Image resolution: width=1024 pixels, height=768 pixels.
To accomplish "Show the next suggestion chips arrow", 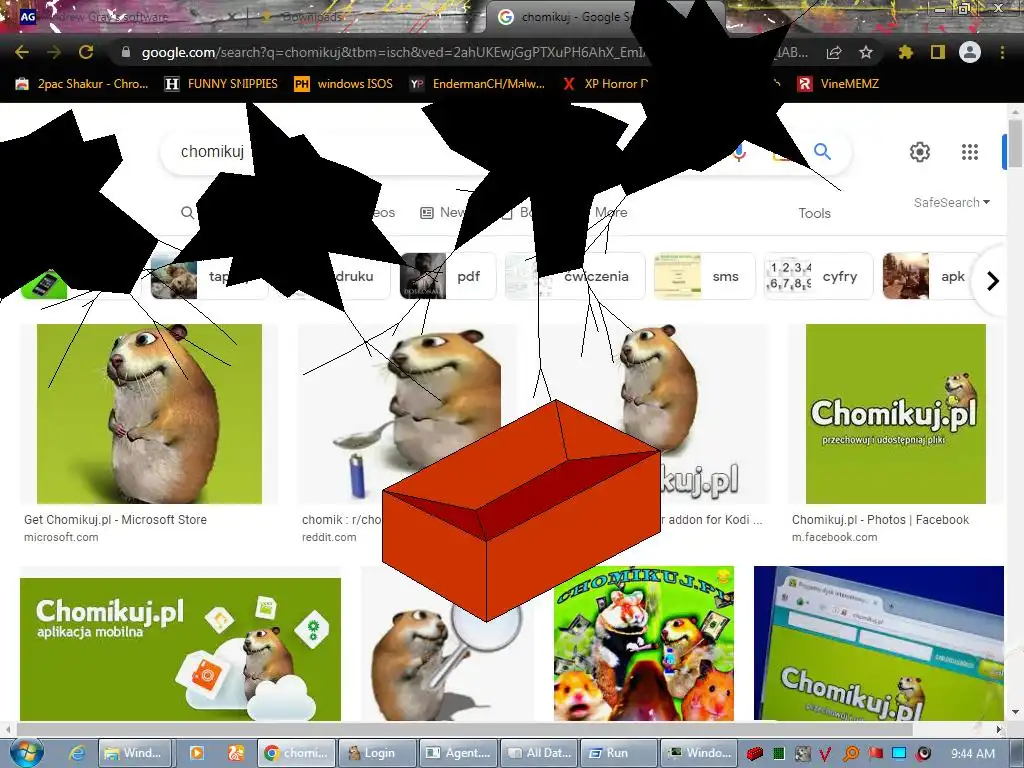I will (993, 281).
